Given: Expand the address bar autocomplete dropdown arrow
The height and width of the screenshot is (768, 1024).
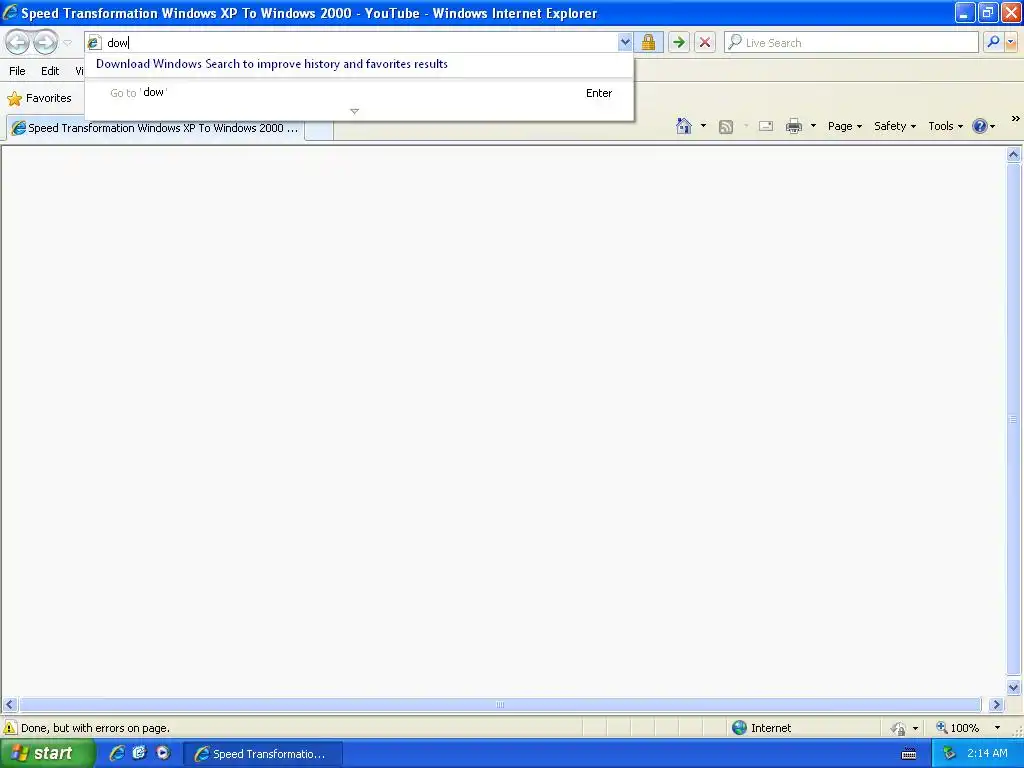Looking at the screenshot, I should pos(625,42).
